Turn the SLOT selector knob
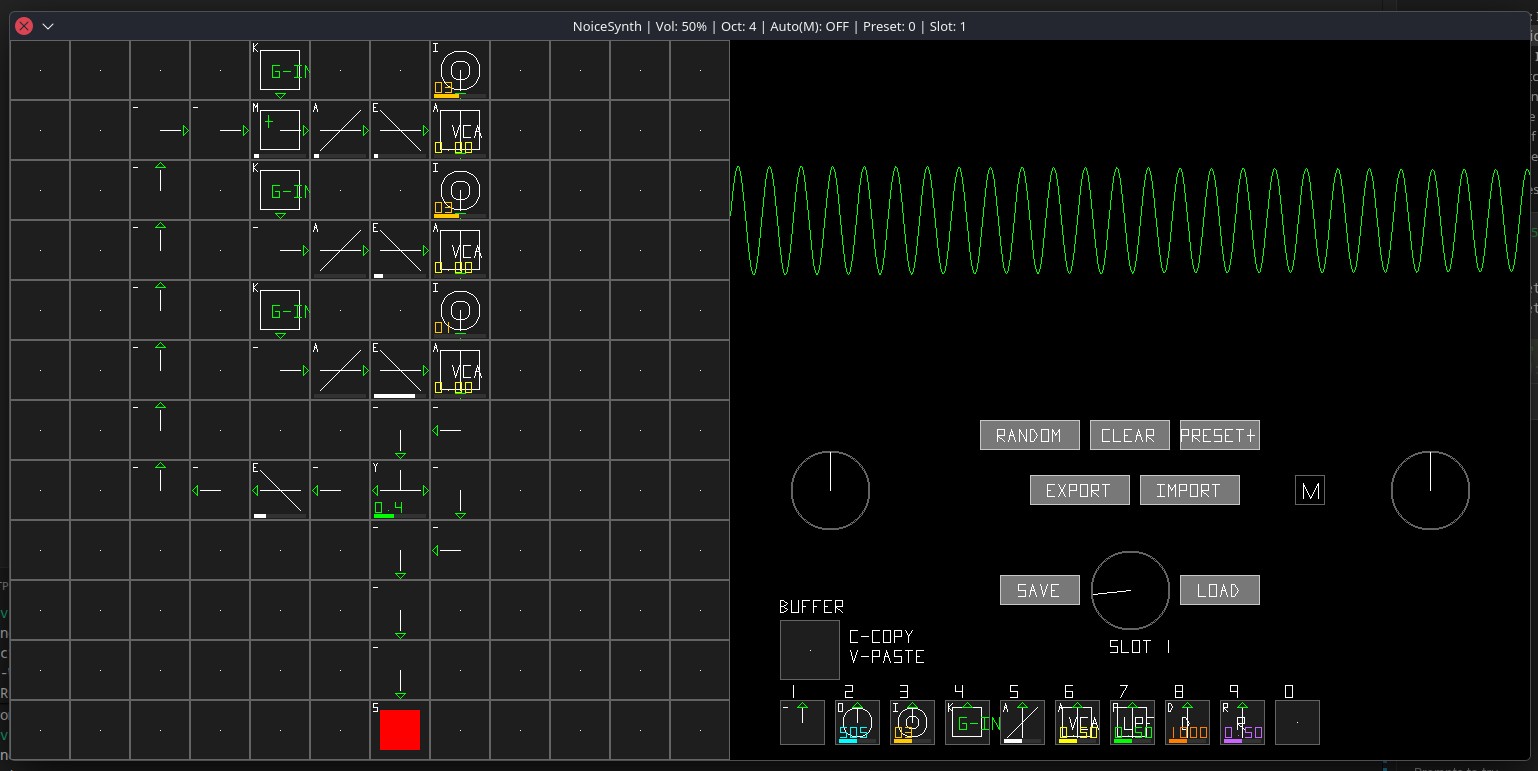Screen dimensions: 1538x771 pos(1130,590)
